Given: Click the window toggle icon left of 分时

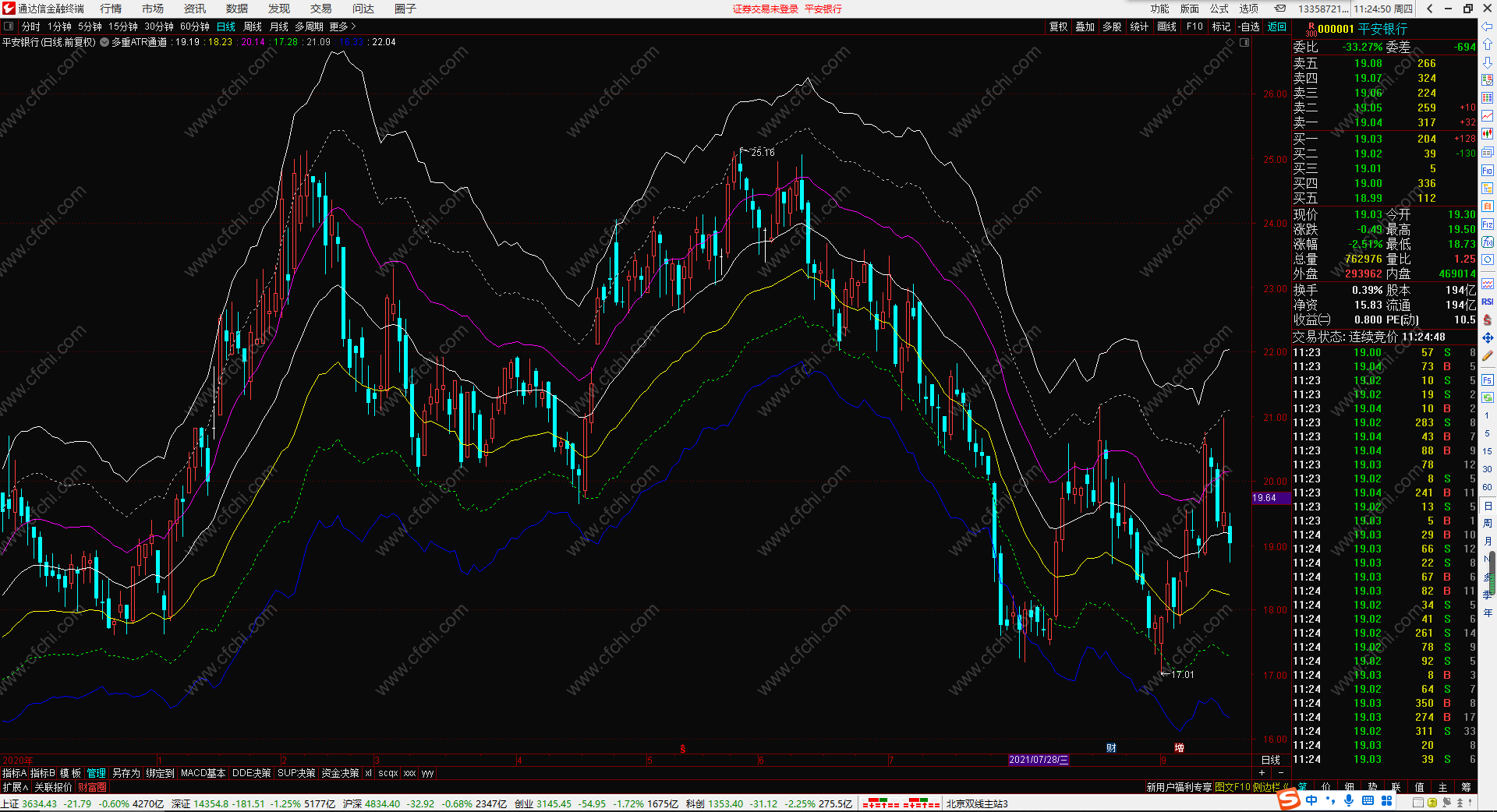Looking at the screenshot, I should [x=9, y=26].
